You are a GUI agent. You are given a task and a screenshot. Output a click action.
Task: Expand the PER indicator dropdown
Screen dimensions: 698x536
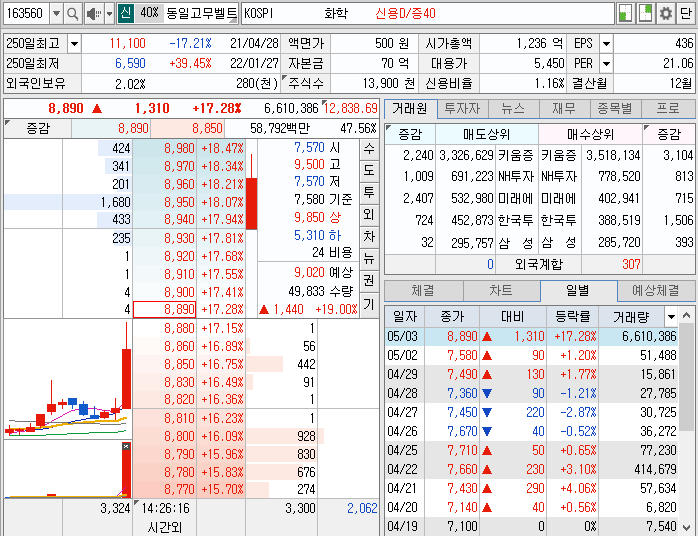point(606,64)
